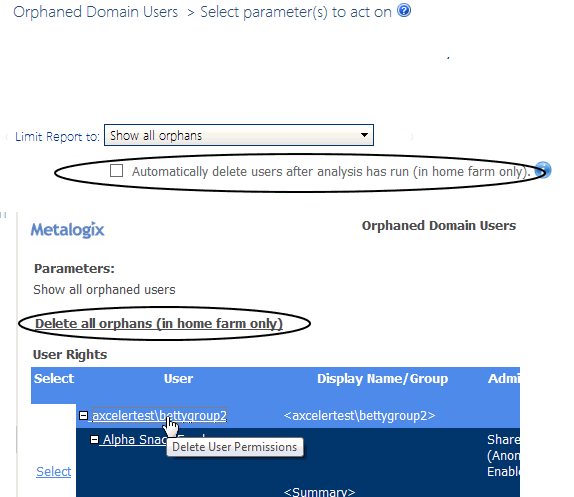Image resolution: width=574 pixels, height=497 pixels.
Task: Click the User Rights heading
Action: tap(70, 355)
